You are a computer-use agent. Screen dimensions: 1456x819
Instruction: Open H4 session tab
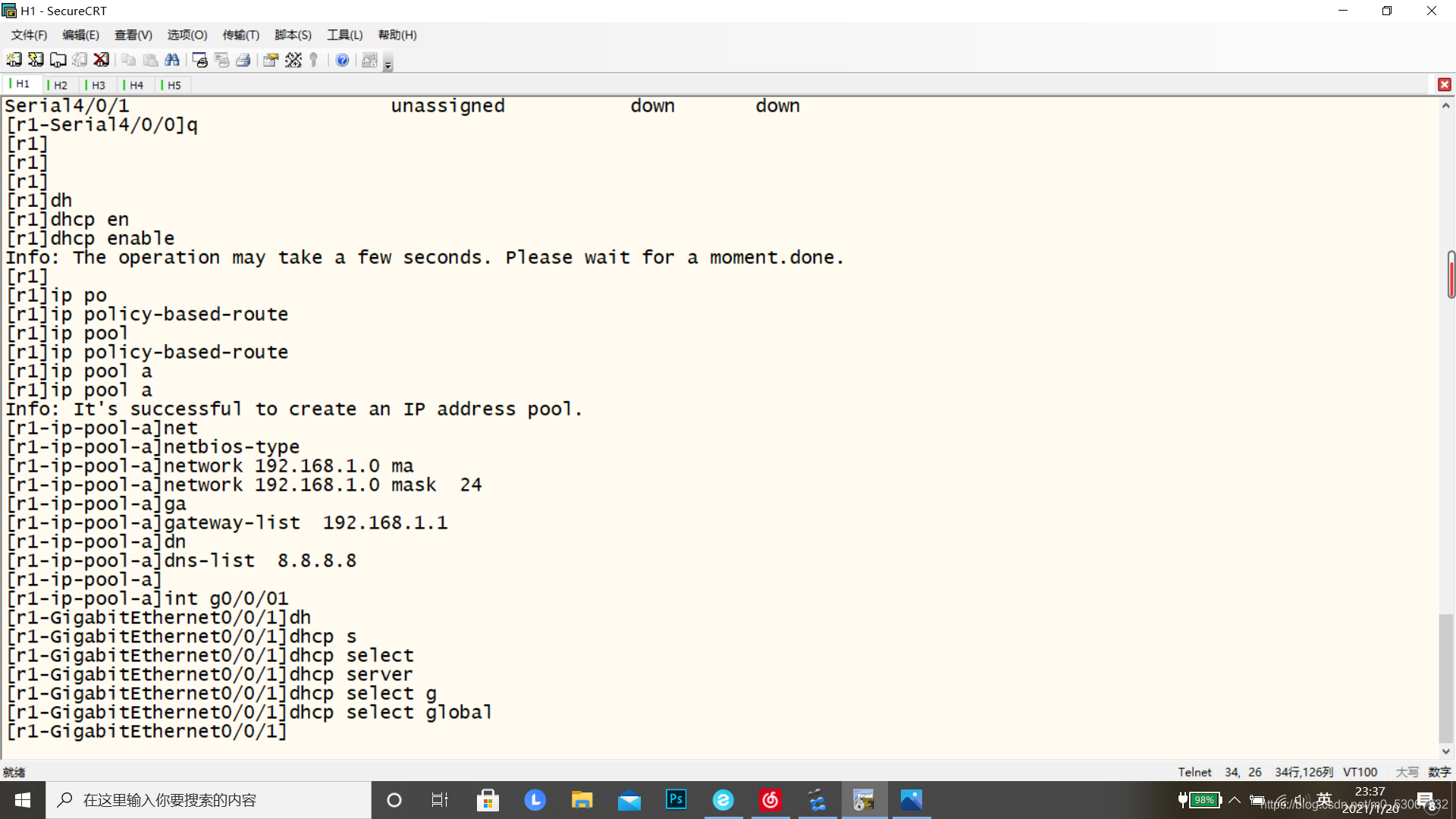(137, 84)
